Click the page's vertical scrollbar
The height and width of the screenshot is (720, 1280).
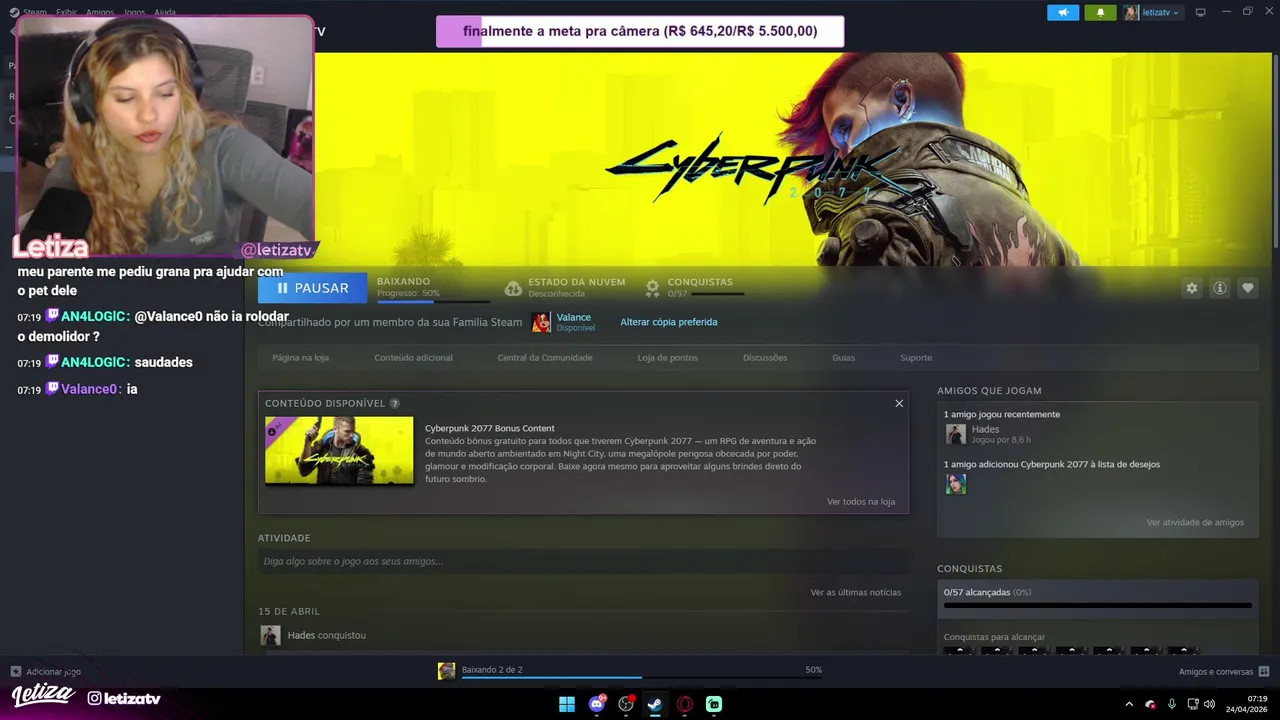point(1275,150)
